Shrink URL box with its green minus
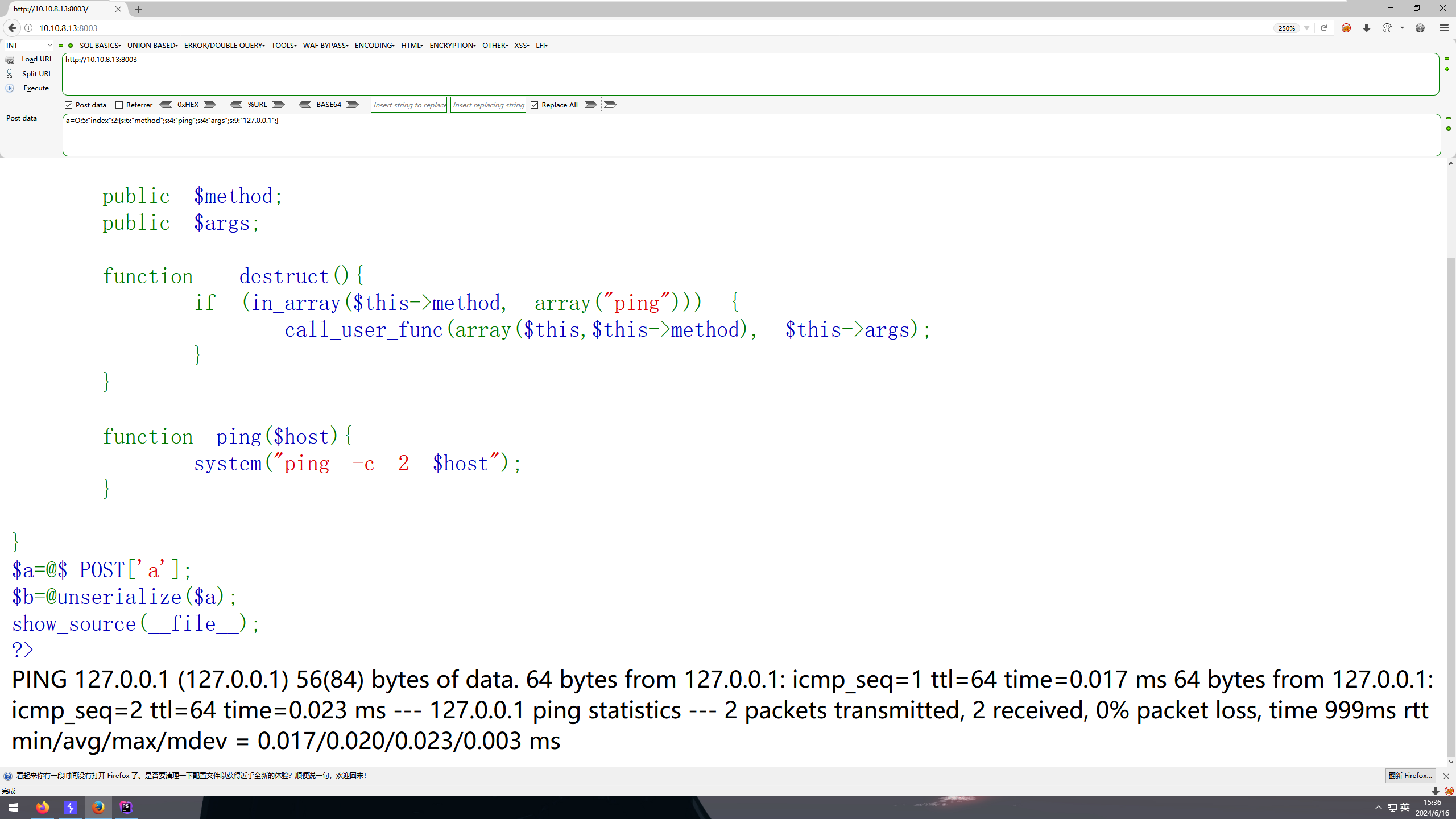This screenshot has height=819, width=1456. coord(1447,59)
